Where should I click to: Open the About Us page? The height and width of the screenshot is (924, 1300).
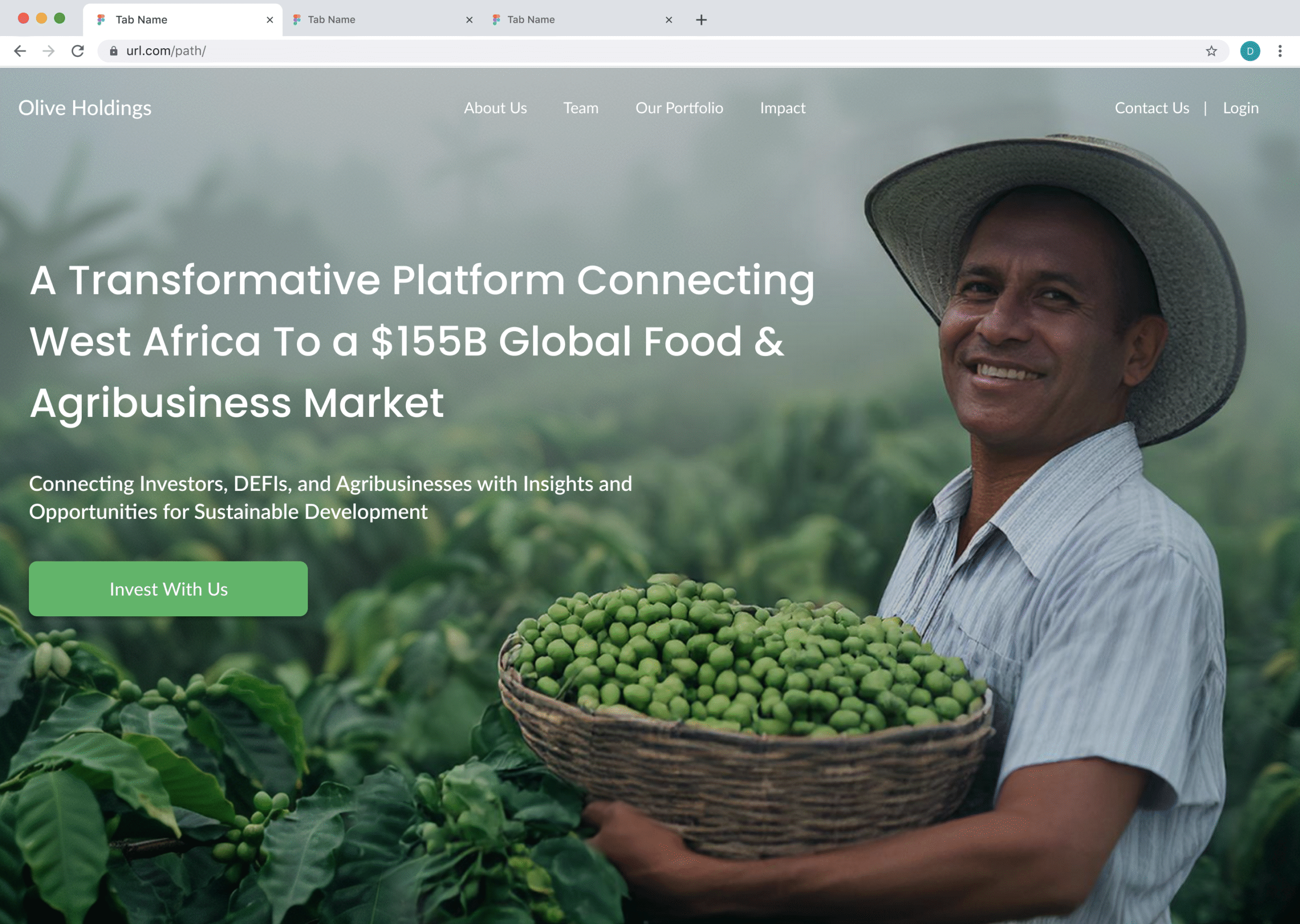click(496, 108)
